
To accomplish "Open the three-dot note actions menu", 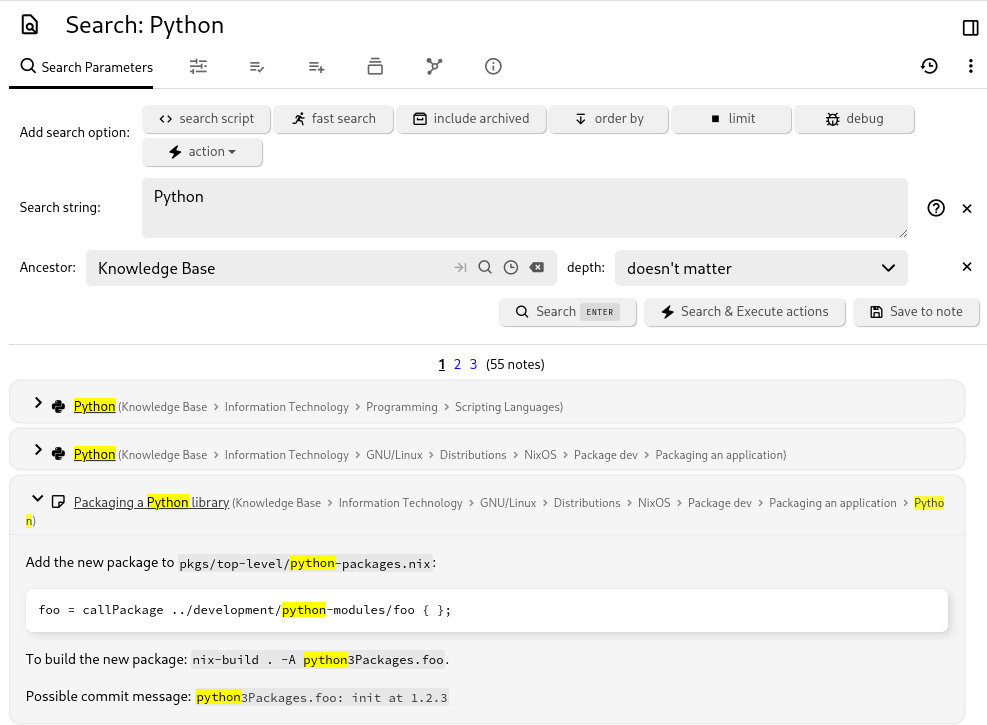I will (x=970, y=66).
